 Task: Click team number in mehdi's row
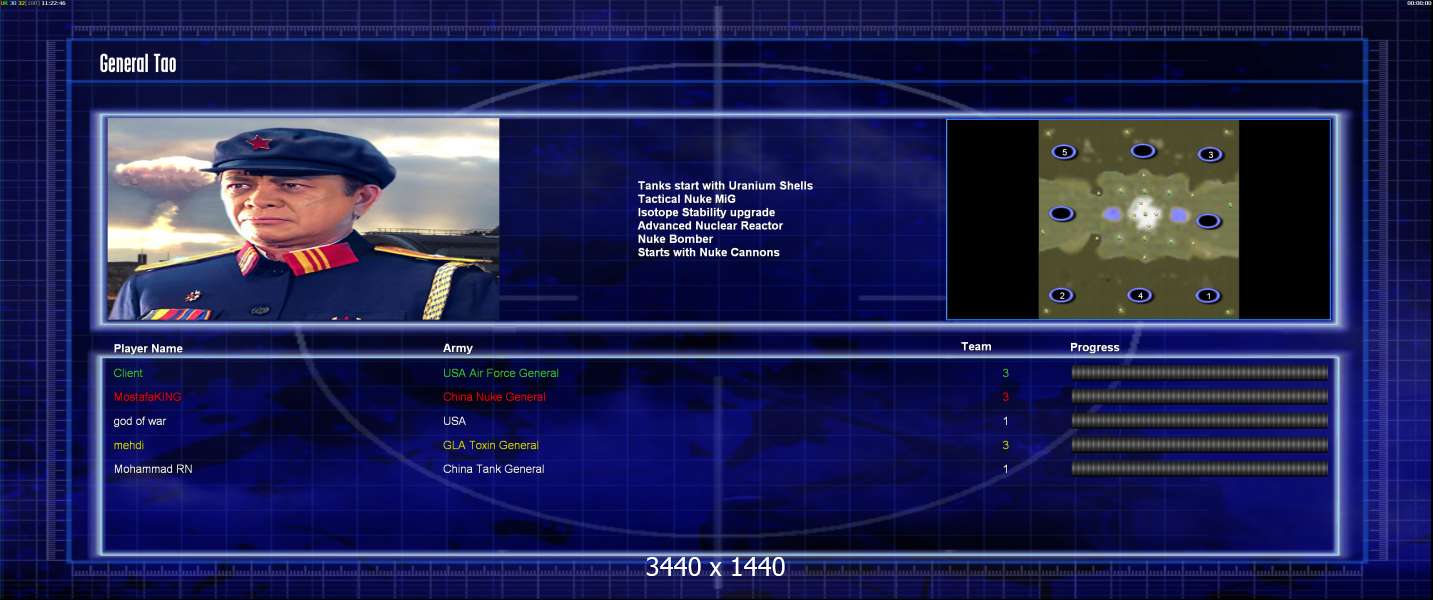[1006, 445]
